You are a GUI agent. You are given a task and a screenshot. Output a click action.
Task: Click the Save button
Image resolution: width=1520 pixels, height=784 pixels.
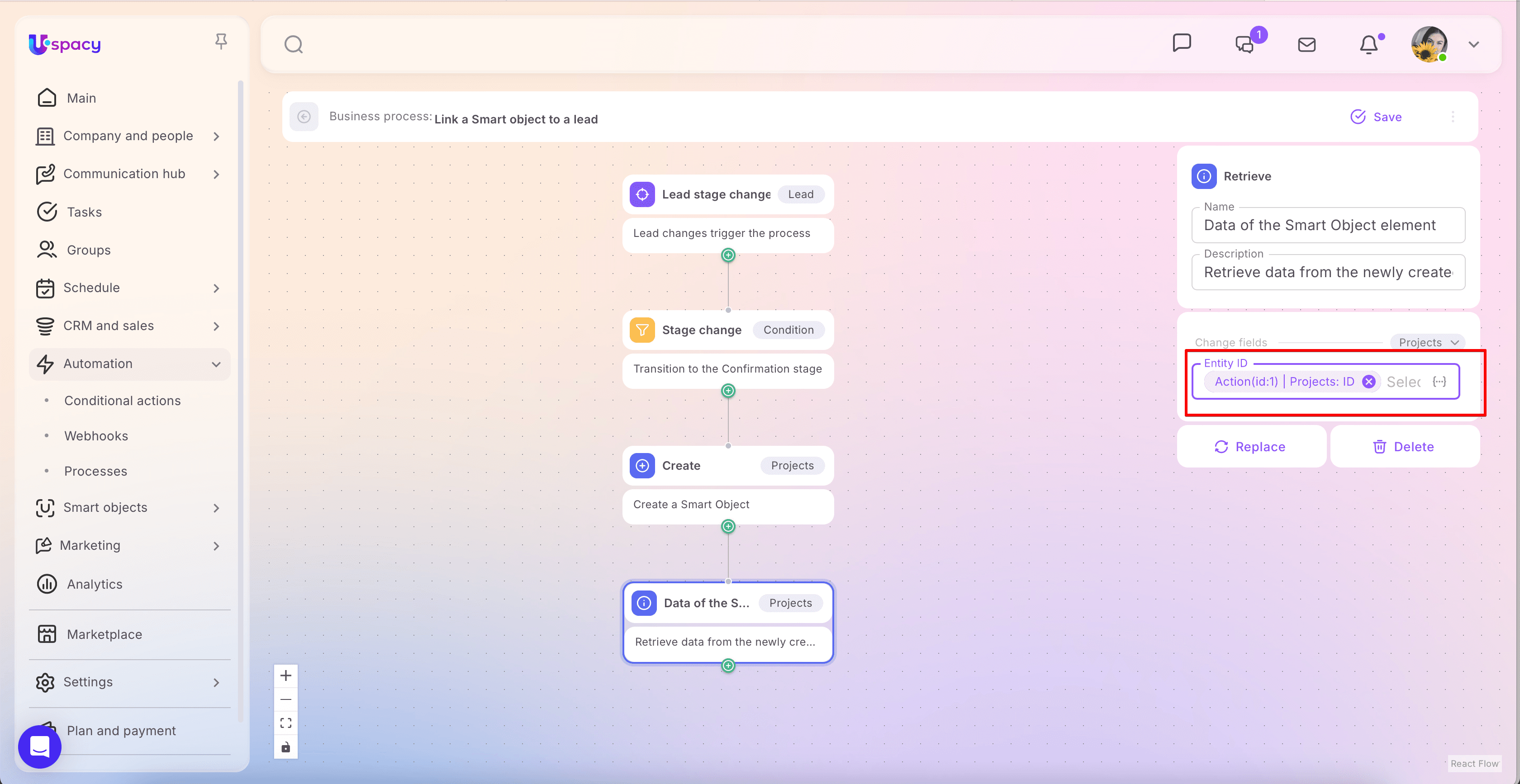point(1376,117)
